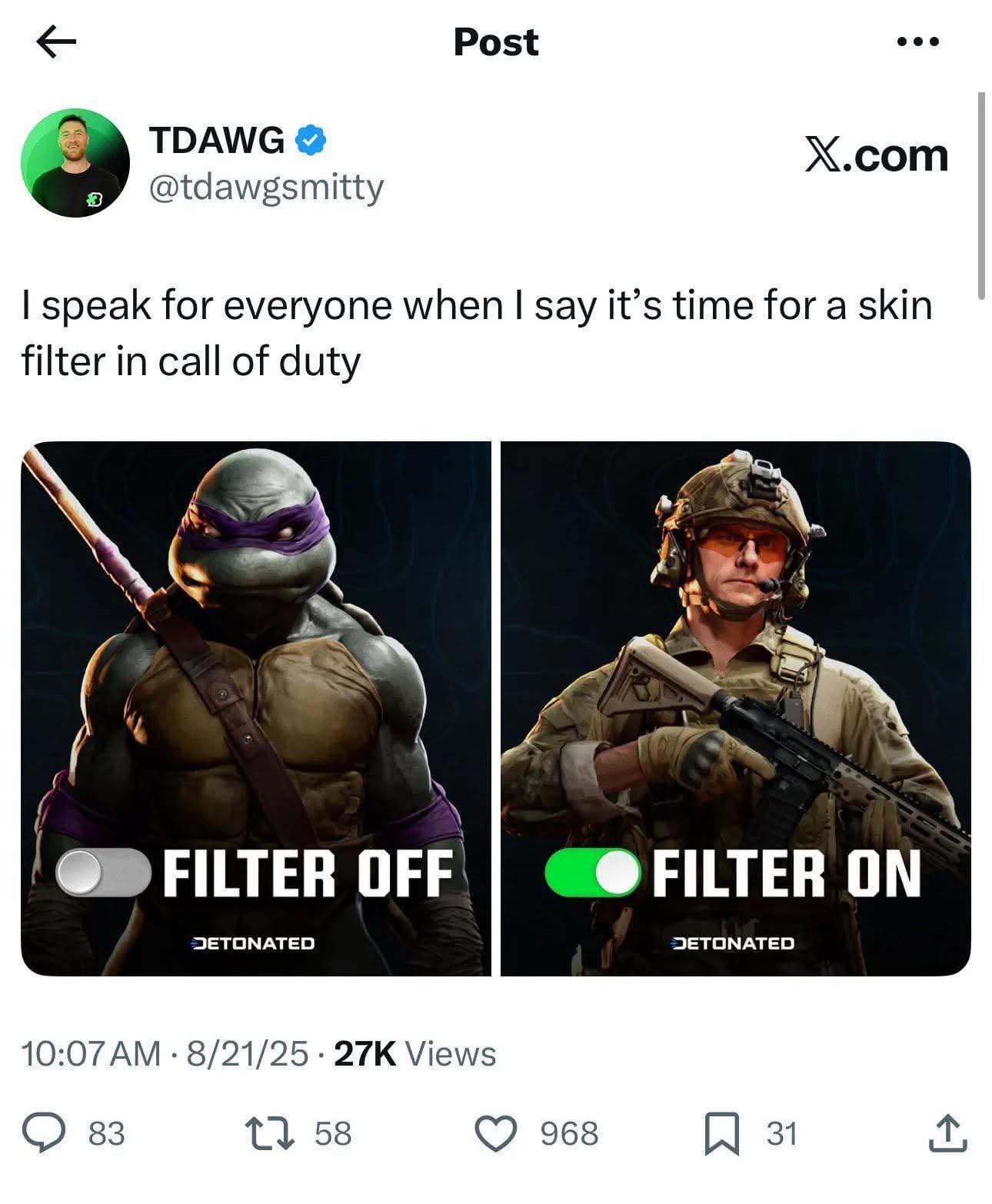992x1204 pixels.
Task: Click the TDAWG display name
Action: 217,141
